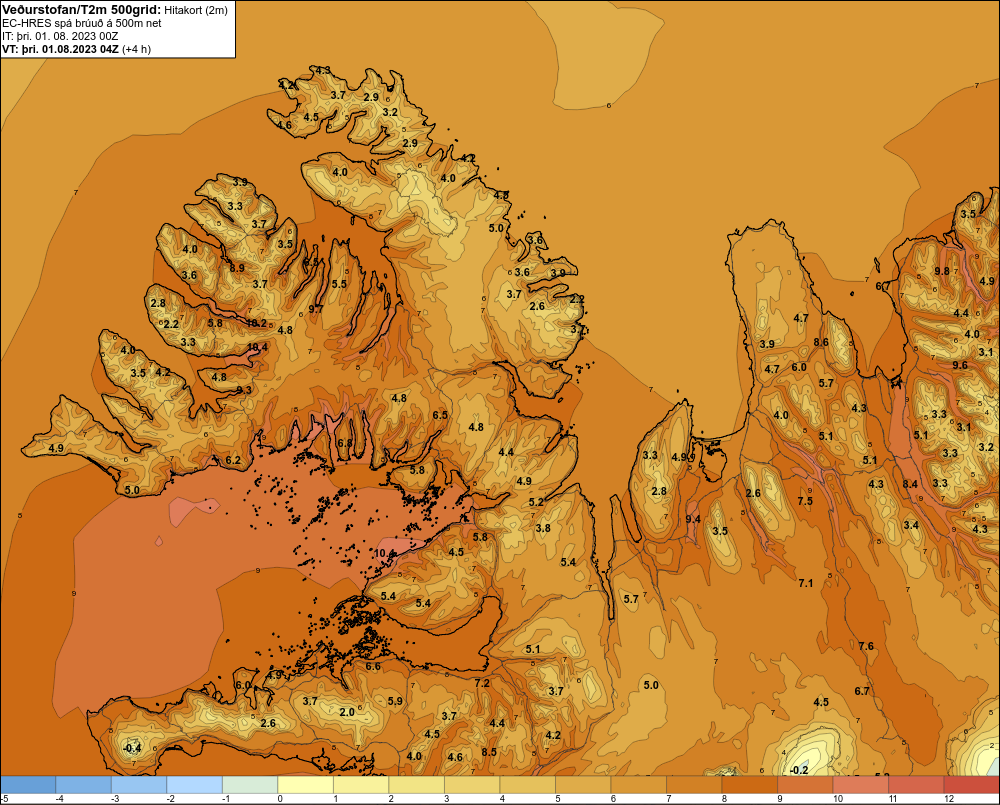The image size is (1000, 805).
Task: Select the legend swatch between -5 and -4
Action: (x=28, y=785)
